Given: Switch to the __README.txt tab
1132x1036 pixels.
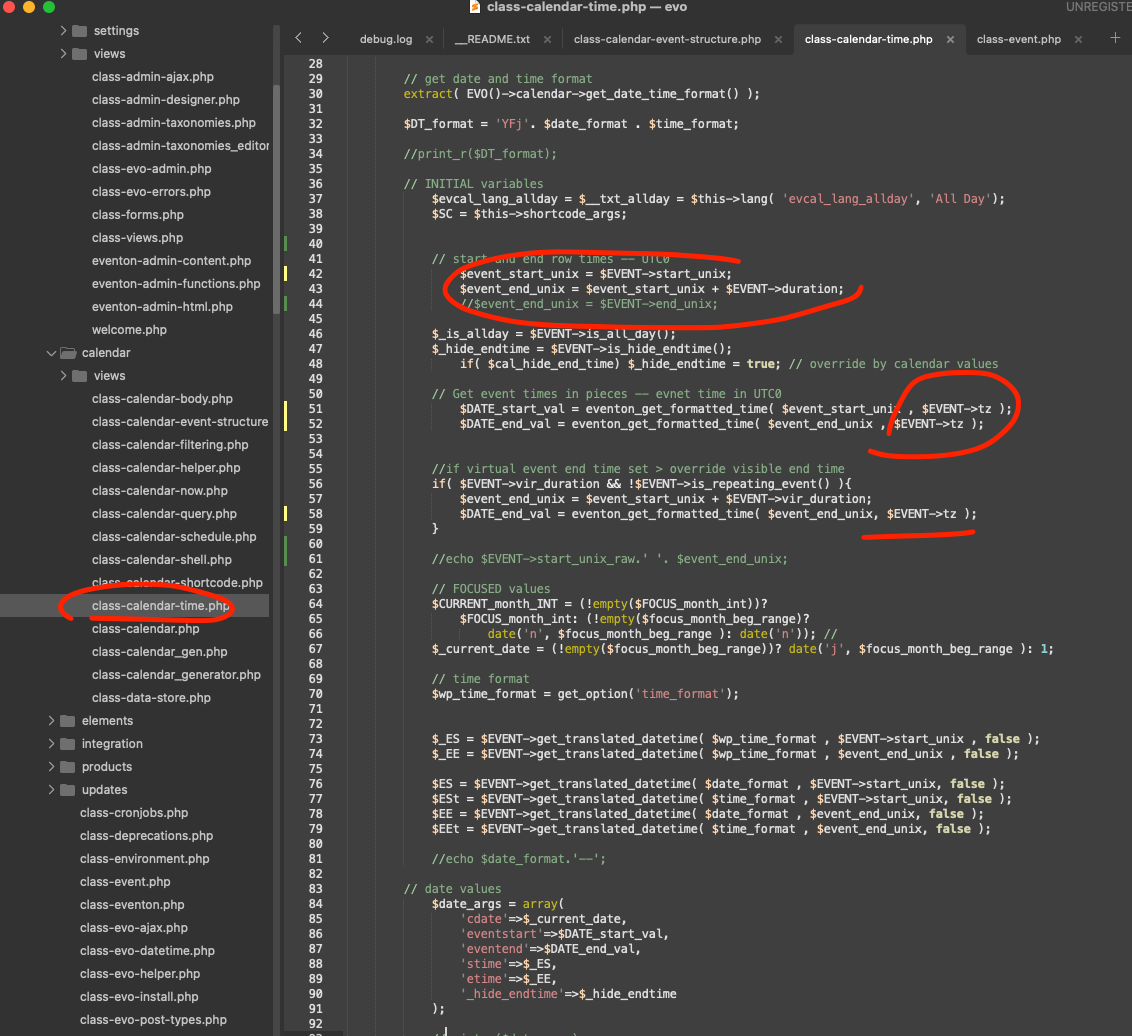Looking at the screenshot, I should [x=492, y=39].
